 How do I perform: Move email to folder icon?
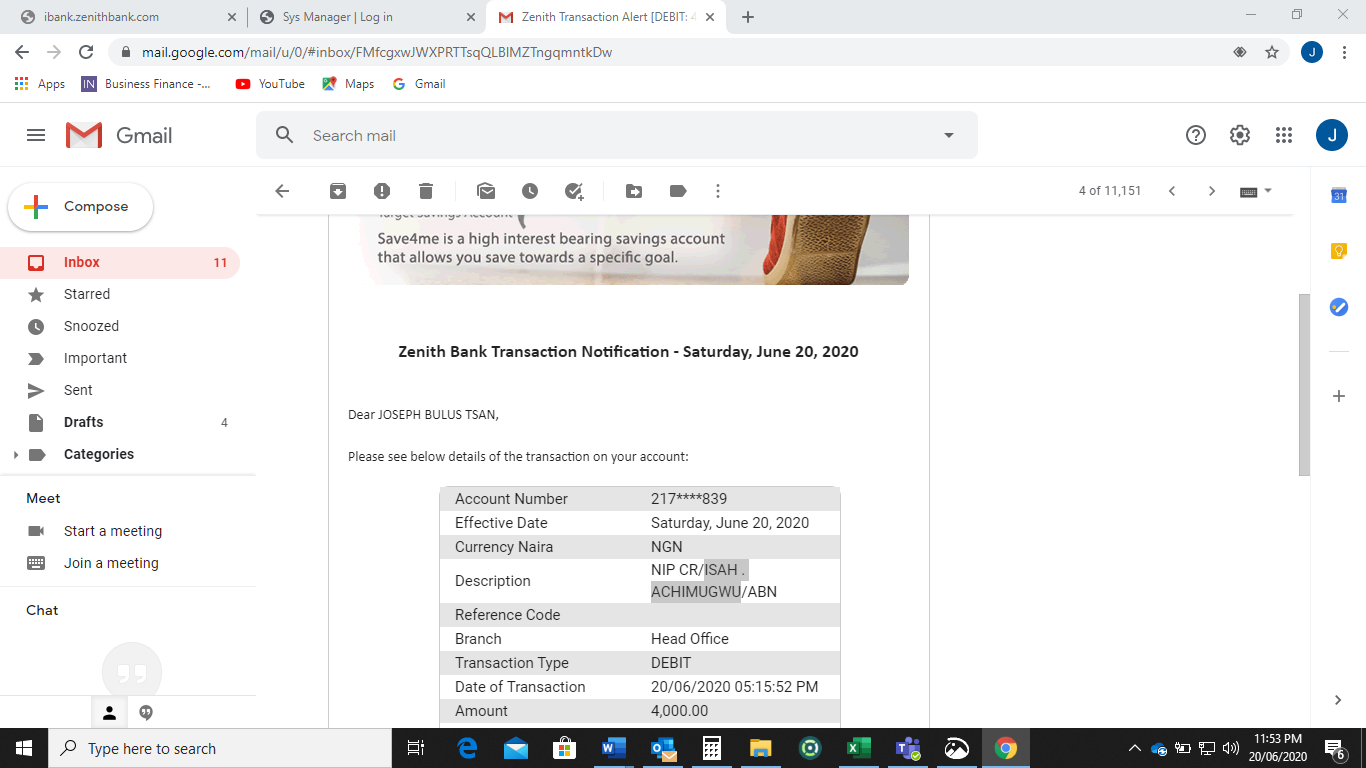point(634,191)
